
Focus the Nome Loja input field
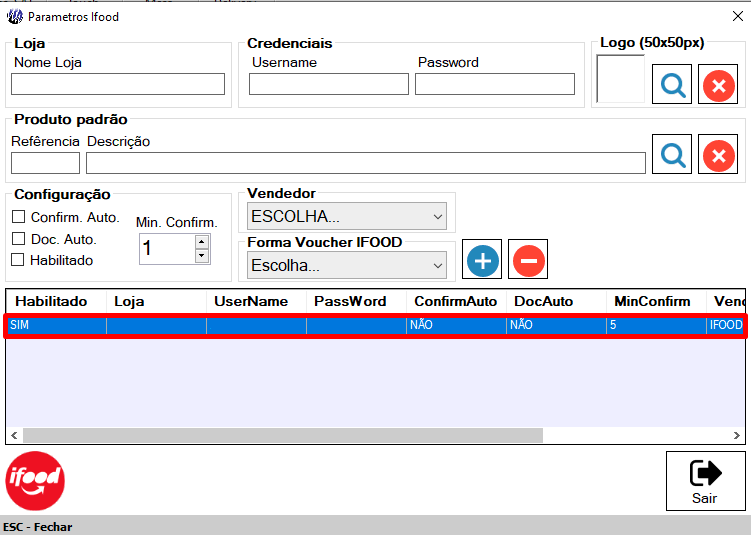click(118, 84)
